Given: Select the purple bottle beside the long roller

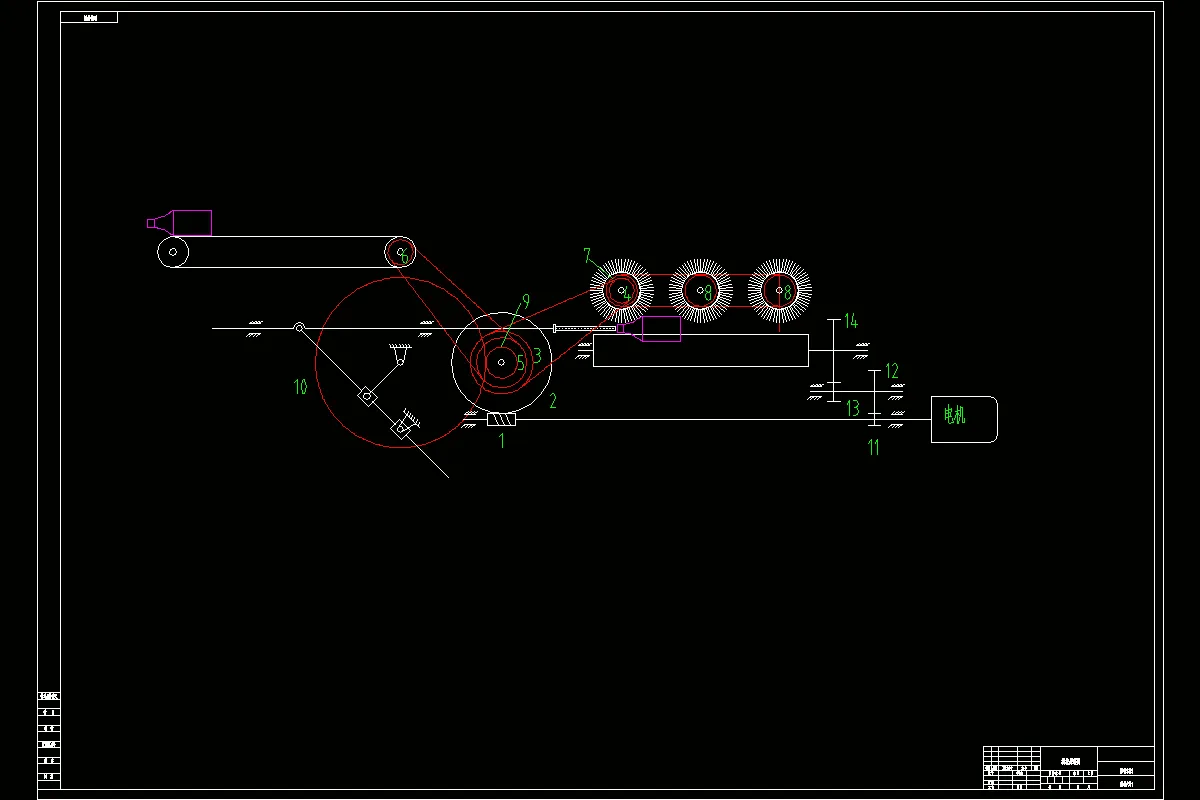Looking at the screenshot, I should point(649,328).
